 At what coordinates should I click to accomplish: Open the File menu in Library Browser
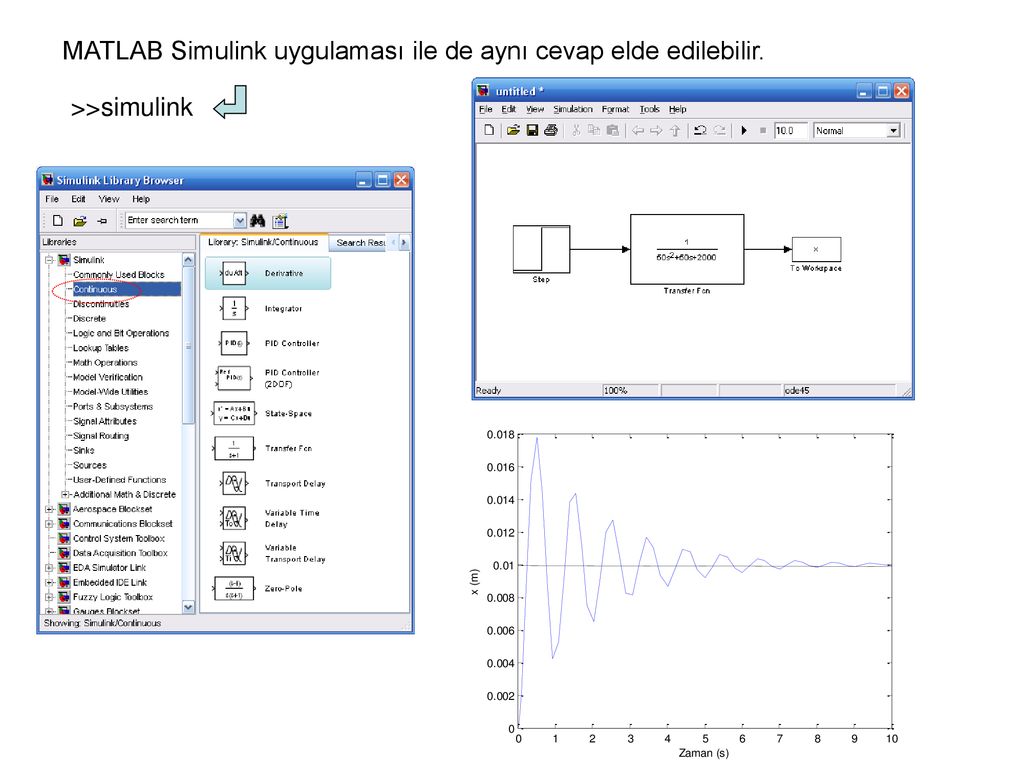tap(52, 199)
